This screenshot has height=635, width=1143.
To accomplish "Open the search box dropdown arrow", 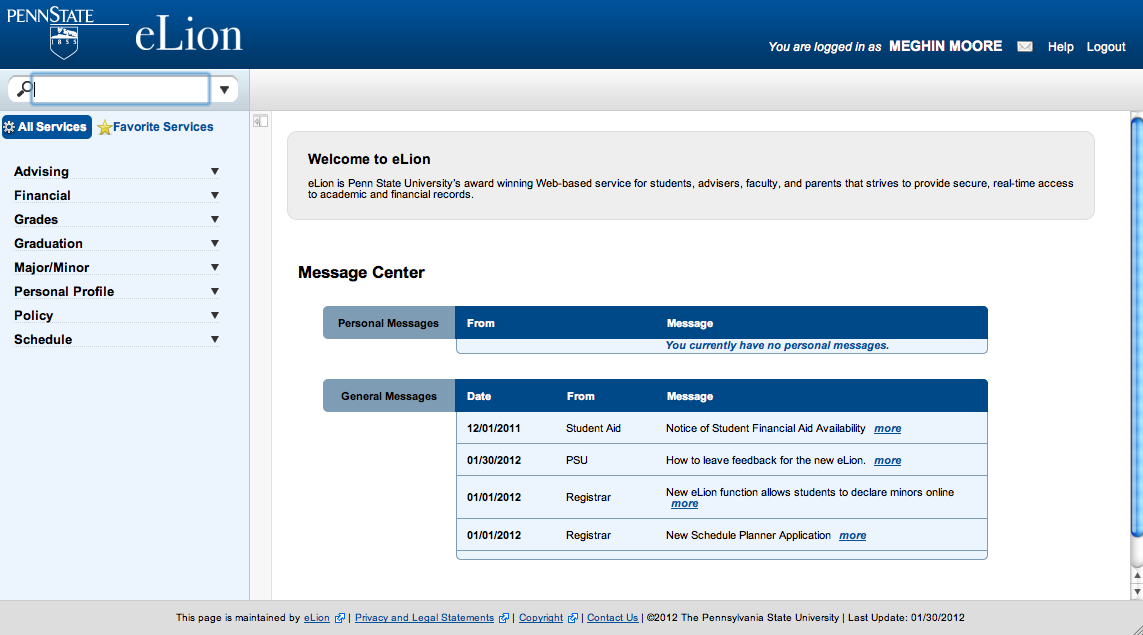I will [x=224, y=90].
